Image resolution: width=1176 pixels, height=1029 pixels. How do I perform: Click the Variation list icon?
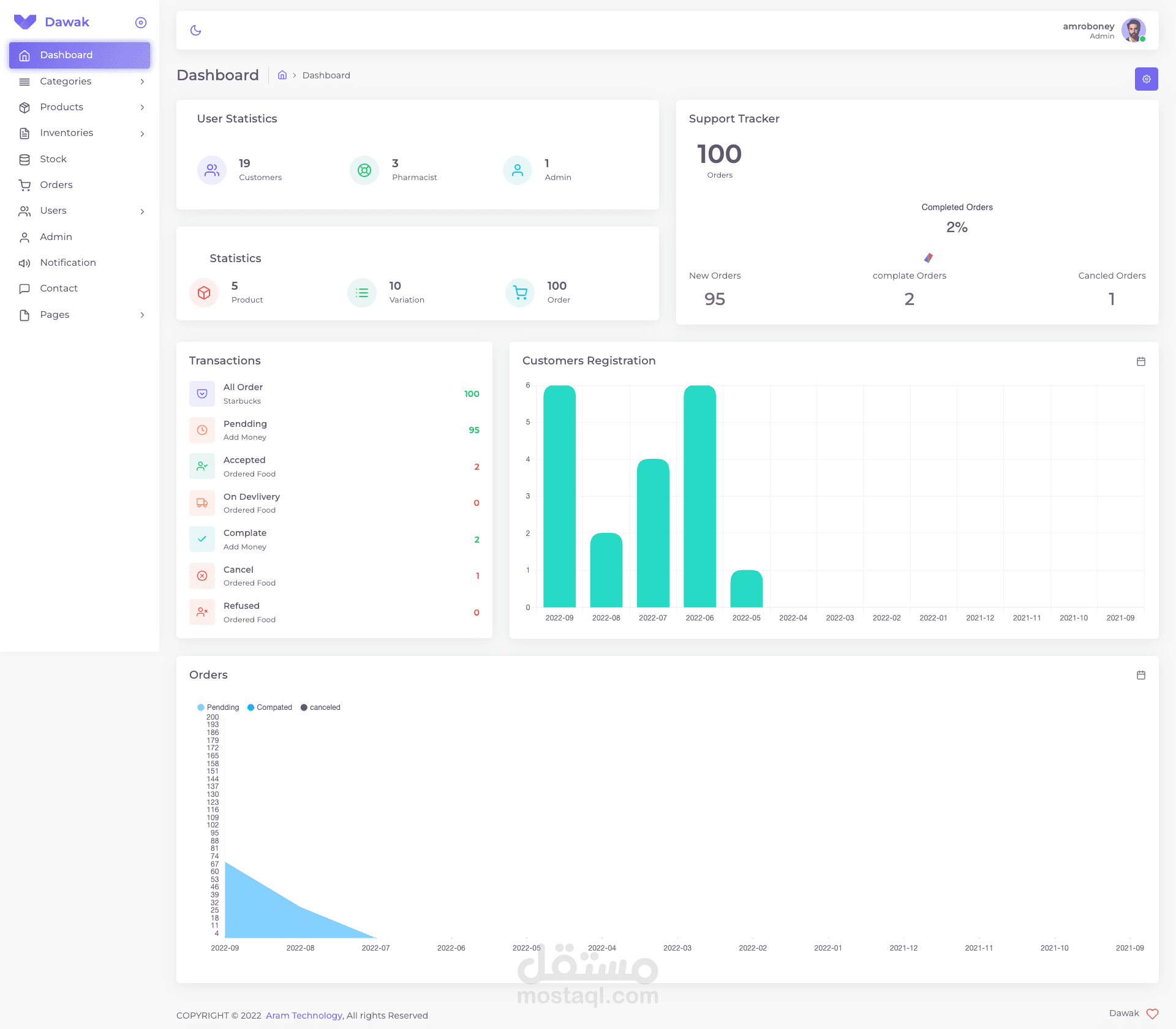click(362, 293)
